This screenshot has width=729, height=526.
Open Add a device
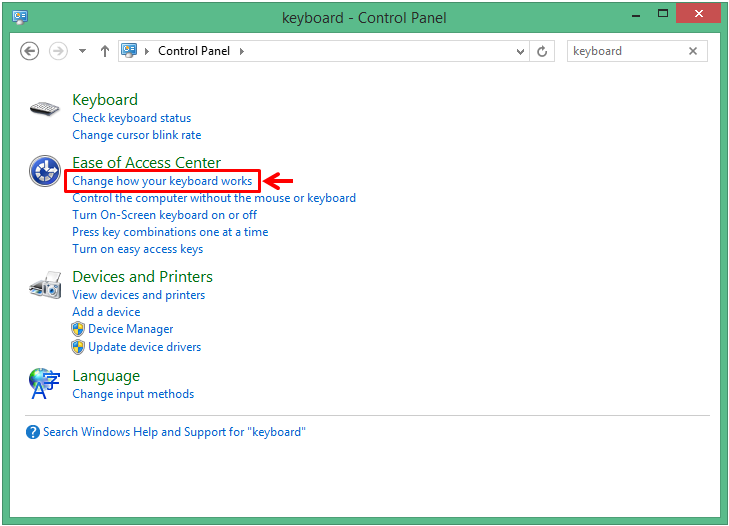[106, 312]
